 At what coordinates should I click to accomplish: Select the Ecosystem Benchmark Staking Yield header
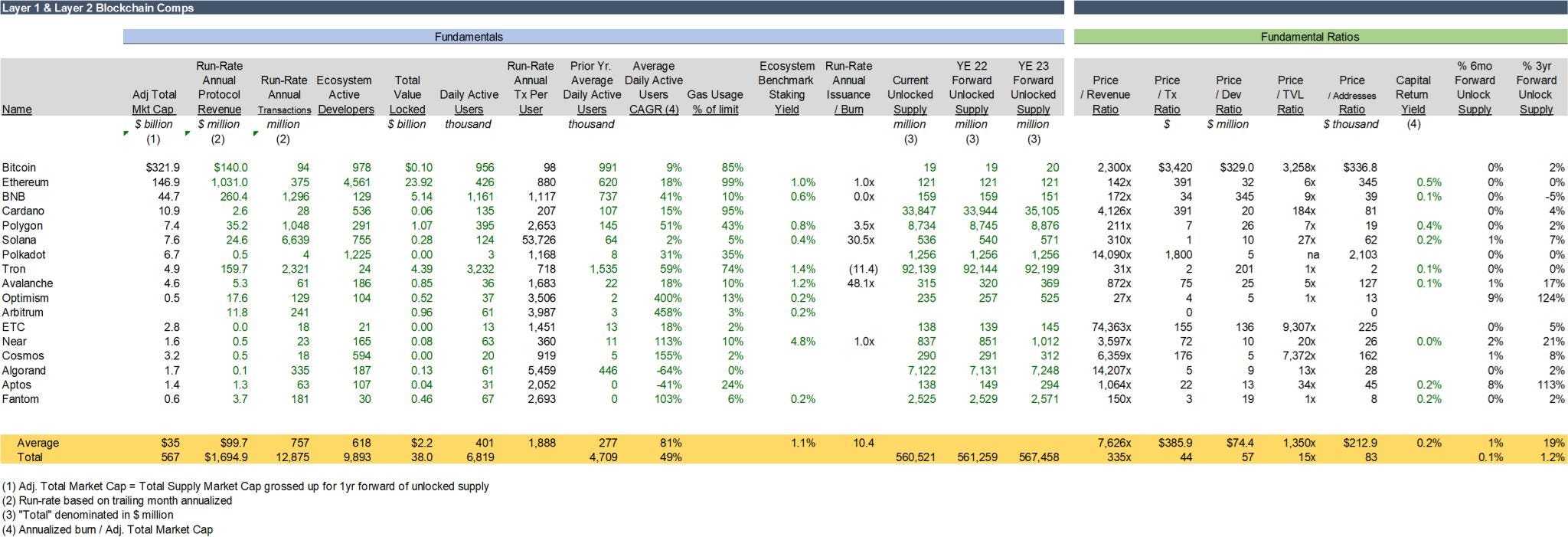786,87
